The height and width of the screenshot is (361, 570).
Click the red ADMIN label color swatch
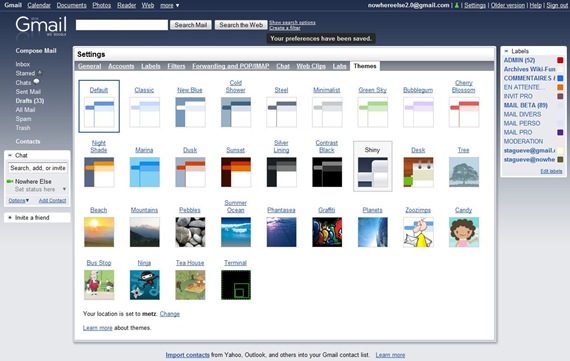pyautogui.click(x=560, y=60)
